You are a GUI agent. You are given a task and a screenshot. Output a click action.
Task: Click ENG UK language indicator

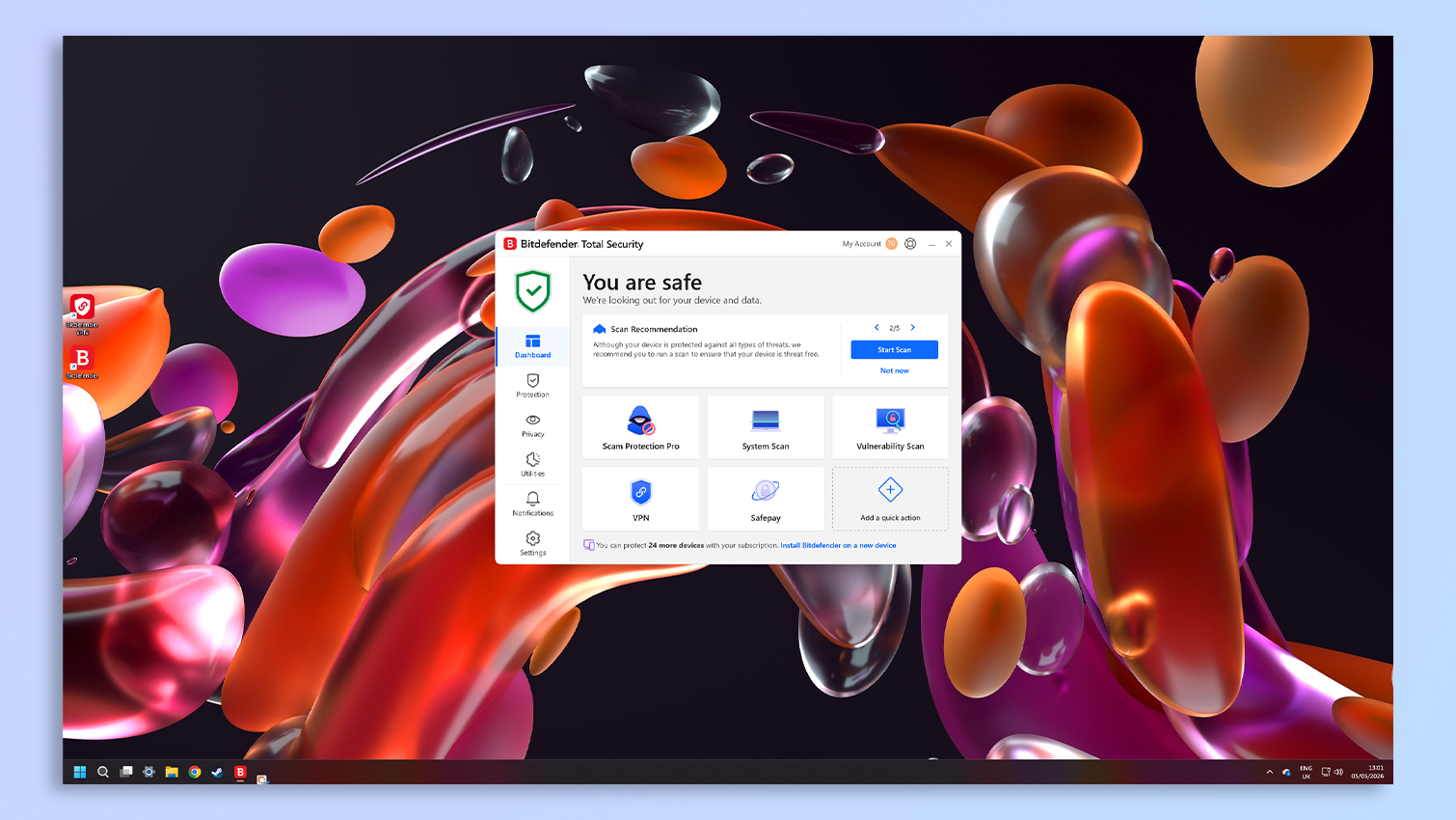coord(1306,772)
